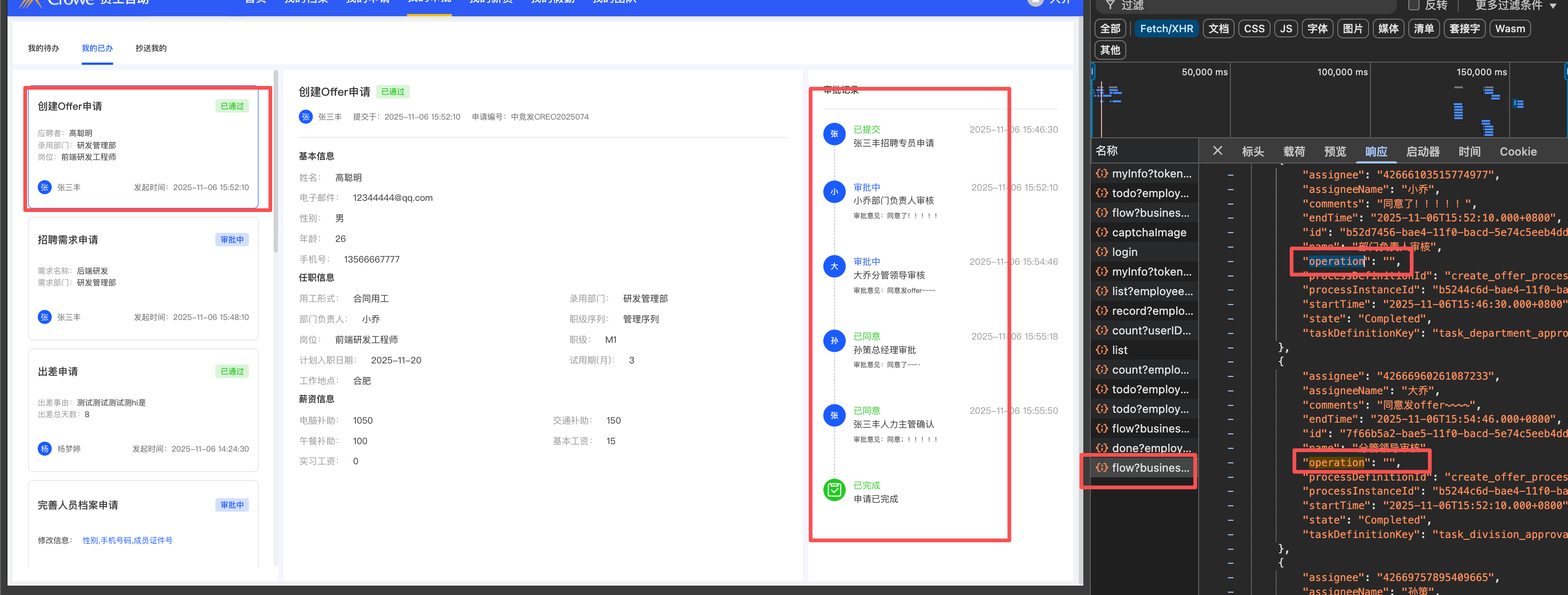The height and width of the screenshot is (595, 1568).
Task: Click the green 已完成 checkmark icon
Action: 834,490
